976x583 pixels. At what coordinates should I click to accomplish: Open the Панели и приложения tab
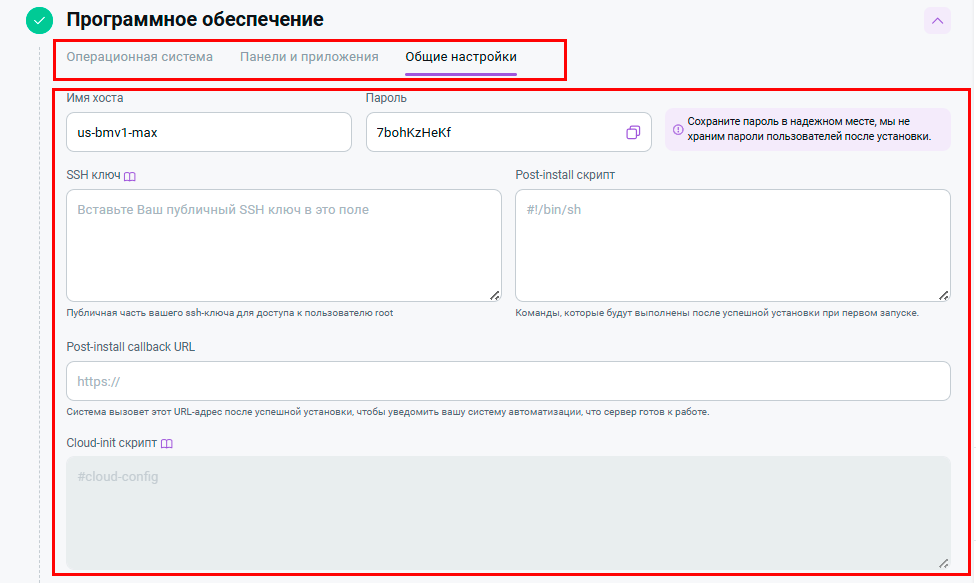pos(309,57)
